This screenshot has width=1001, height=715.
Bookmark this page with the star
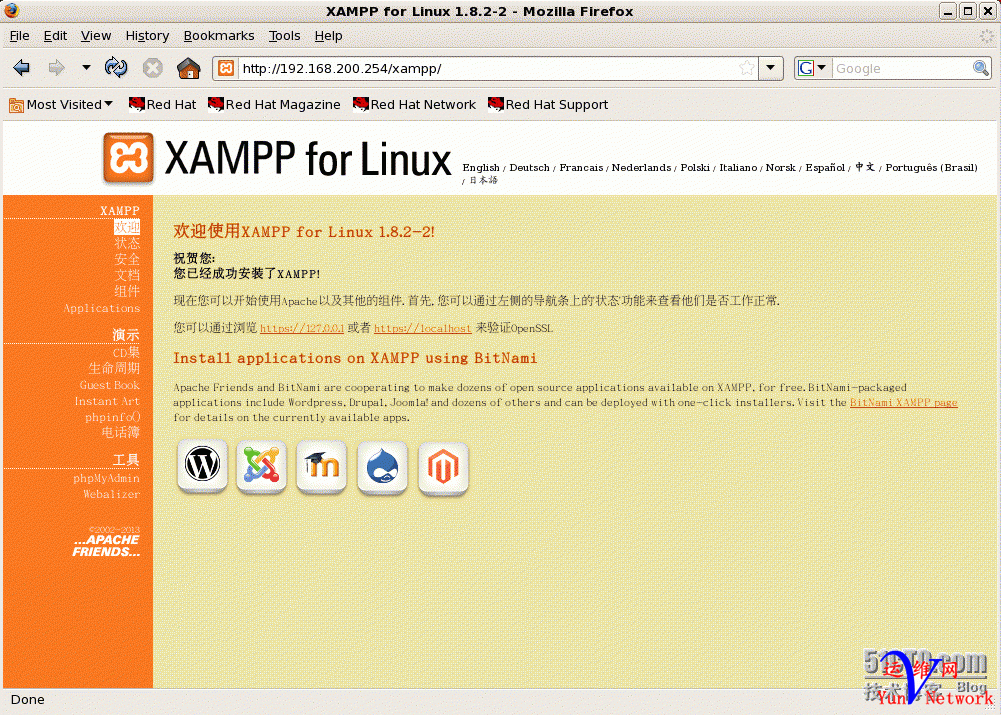point(746,68)
